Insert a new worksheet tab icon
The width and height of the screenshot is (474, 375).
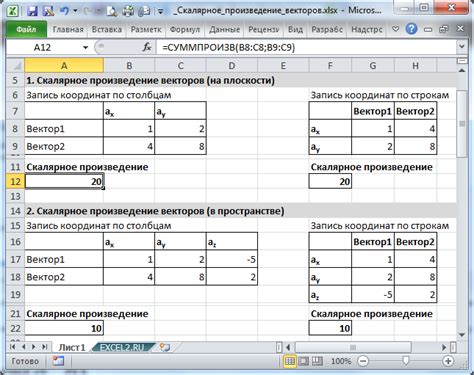165,347
